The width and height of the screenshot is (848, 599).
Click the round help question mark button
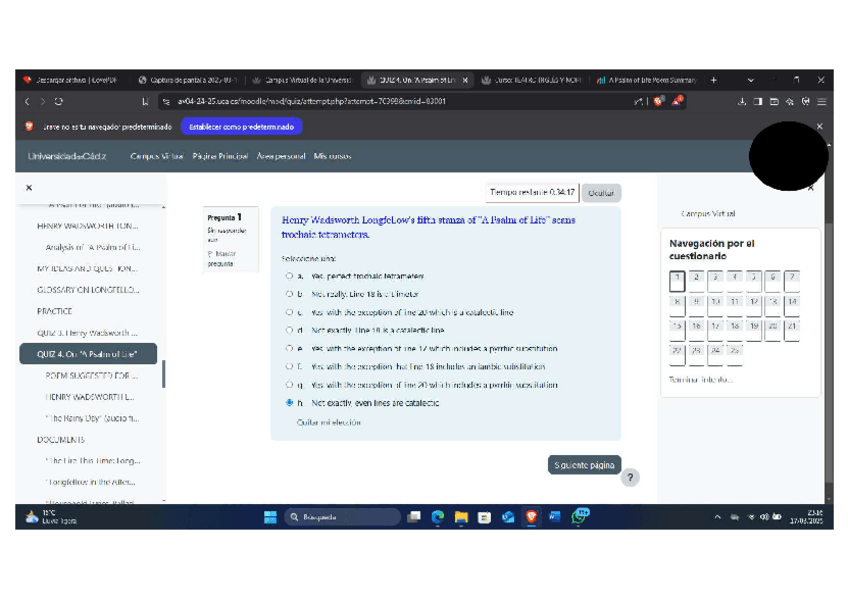pyautogui.click(x=630, y=478)
